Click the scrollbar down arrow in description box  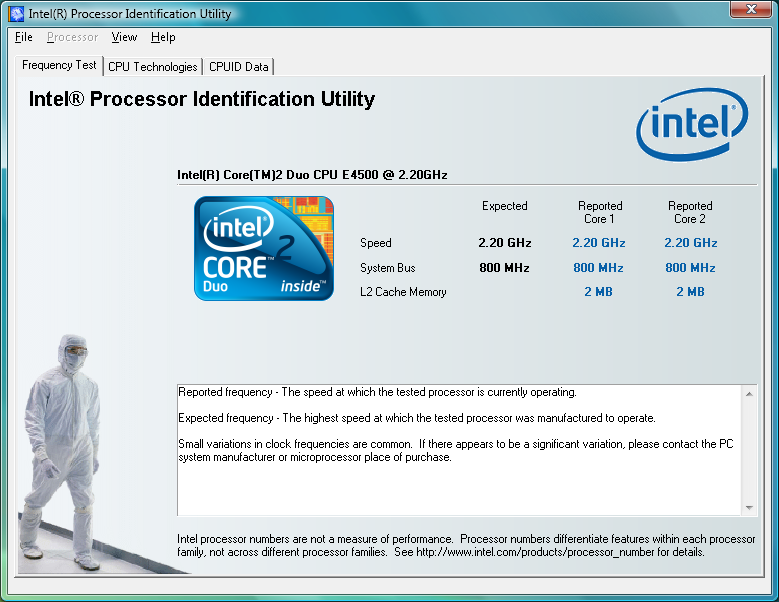[749, 508]
